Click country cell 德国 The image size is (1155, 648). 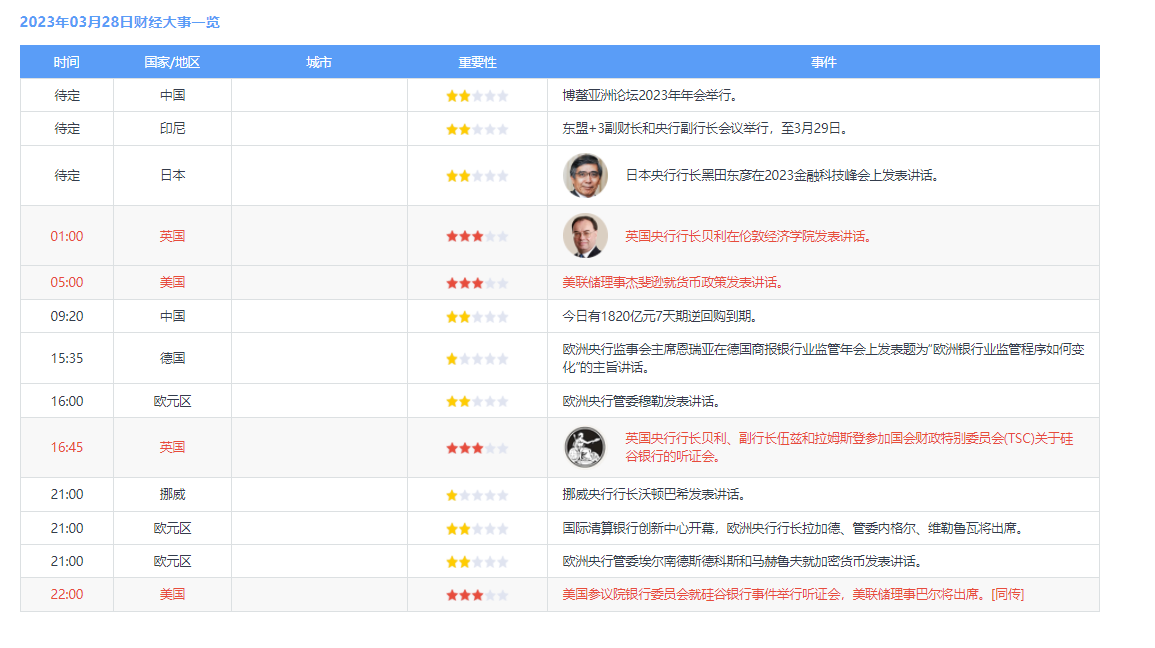pos(172,358)
